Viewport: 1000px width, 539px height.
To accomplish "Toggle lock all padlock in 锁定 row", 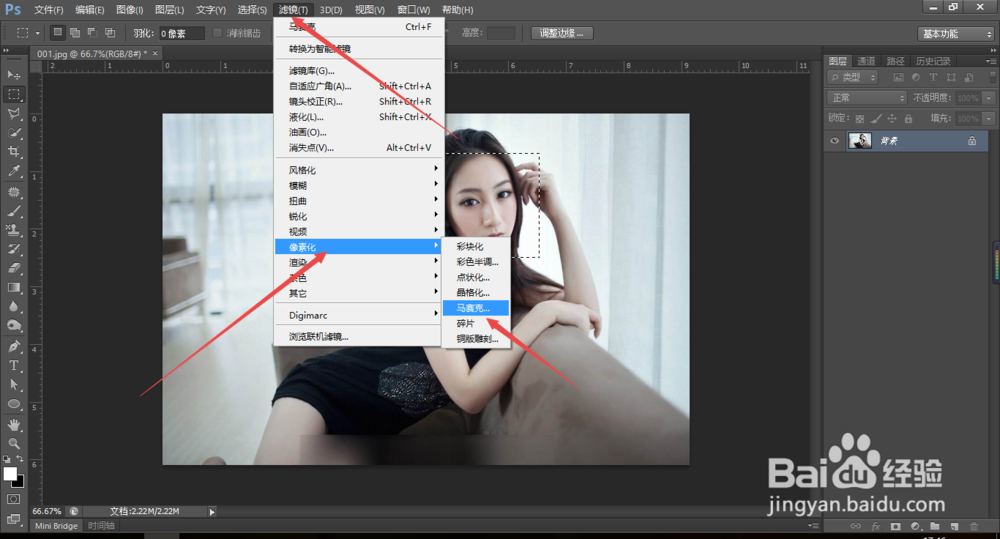I will 908,119.
